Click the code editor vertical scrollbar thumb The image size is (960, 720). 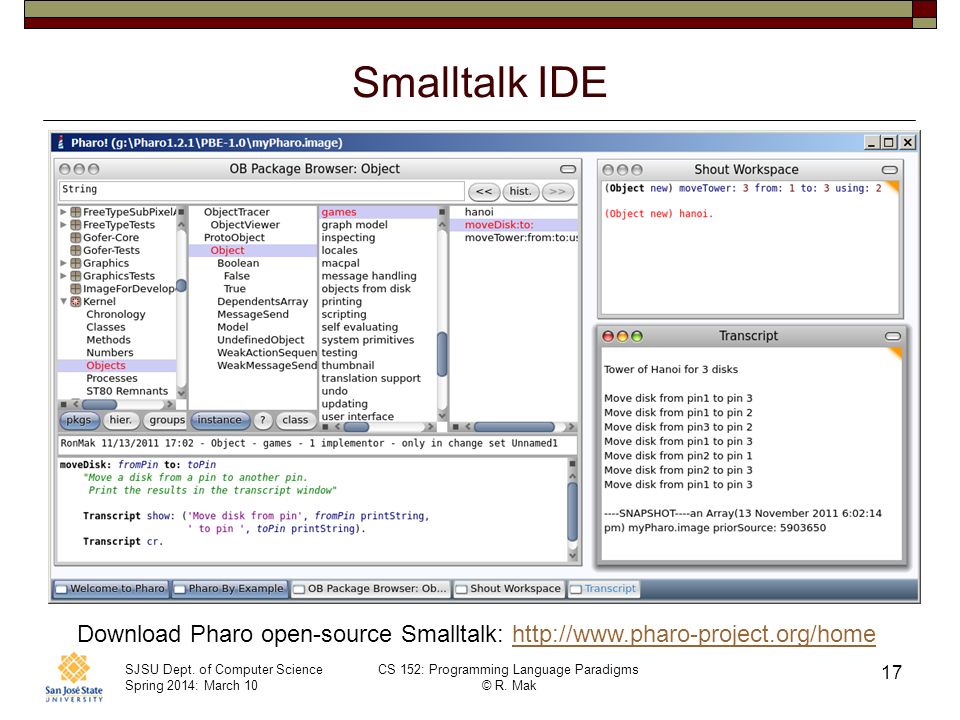click(x=572, y=512)
